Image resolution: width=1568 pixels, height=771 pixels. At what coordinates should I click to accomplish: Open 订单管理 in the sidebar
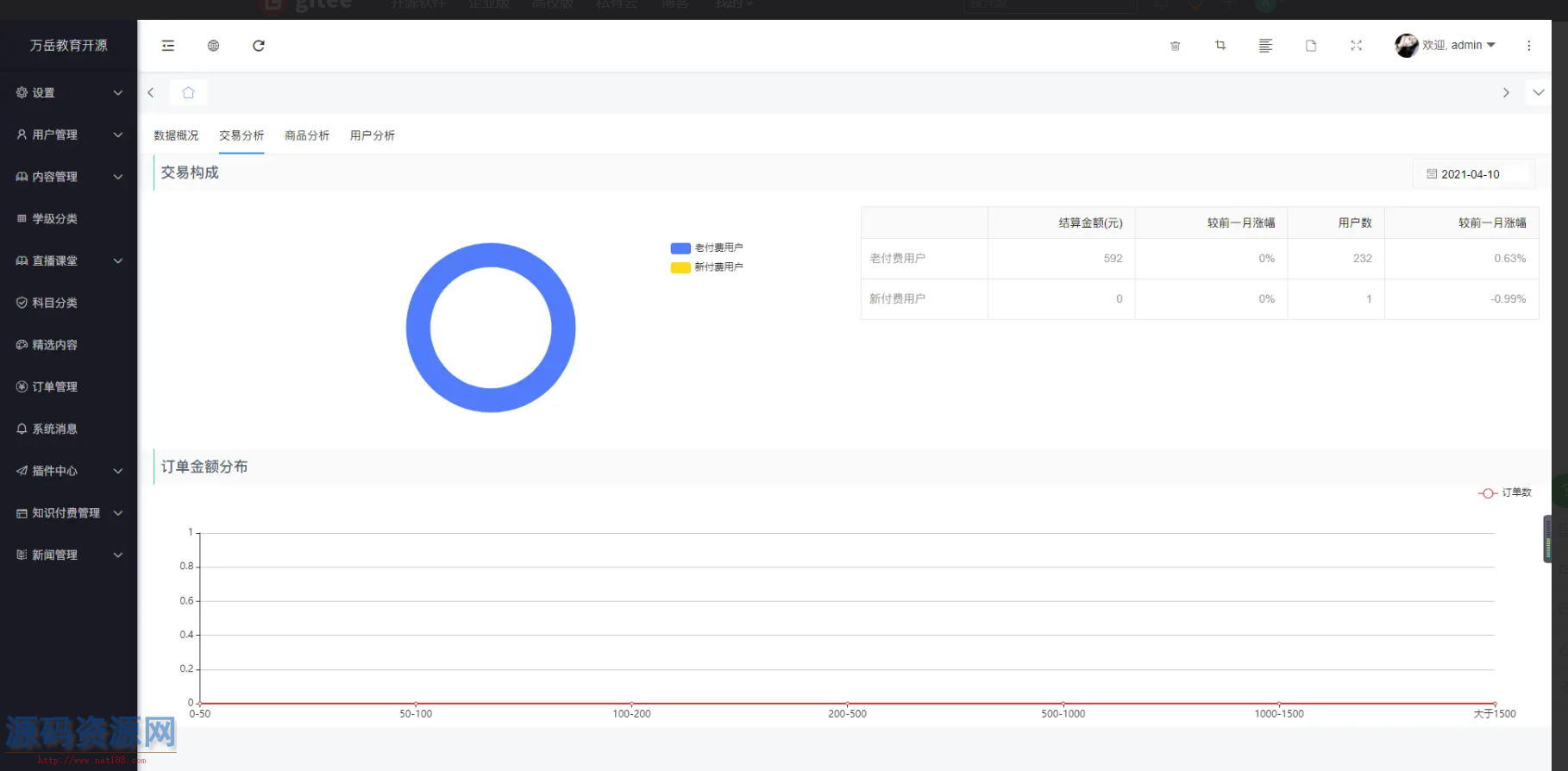click(55, 386)
